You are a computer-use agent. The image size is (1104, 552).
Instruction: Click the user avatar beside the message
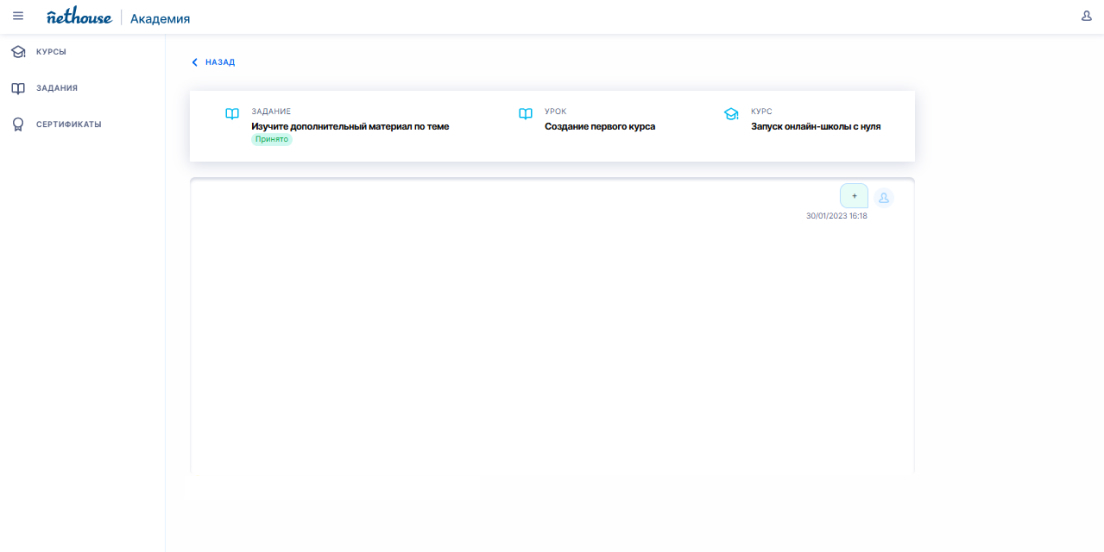[x=884, y=198]
